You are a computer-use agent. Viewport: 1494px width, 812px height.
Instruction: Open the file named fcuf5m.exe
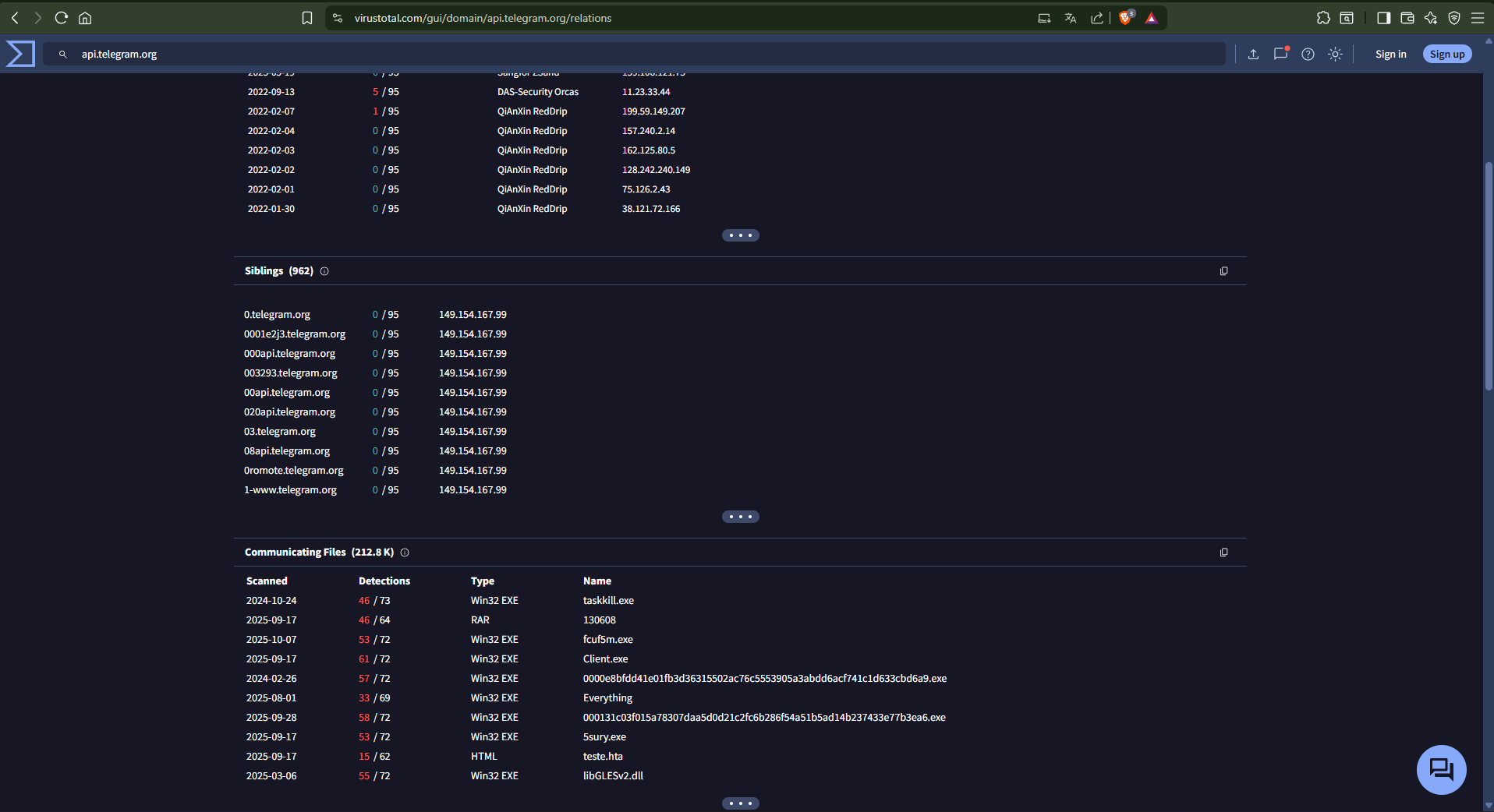click(x=607, y=640)
